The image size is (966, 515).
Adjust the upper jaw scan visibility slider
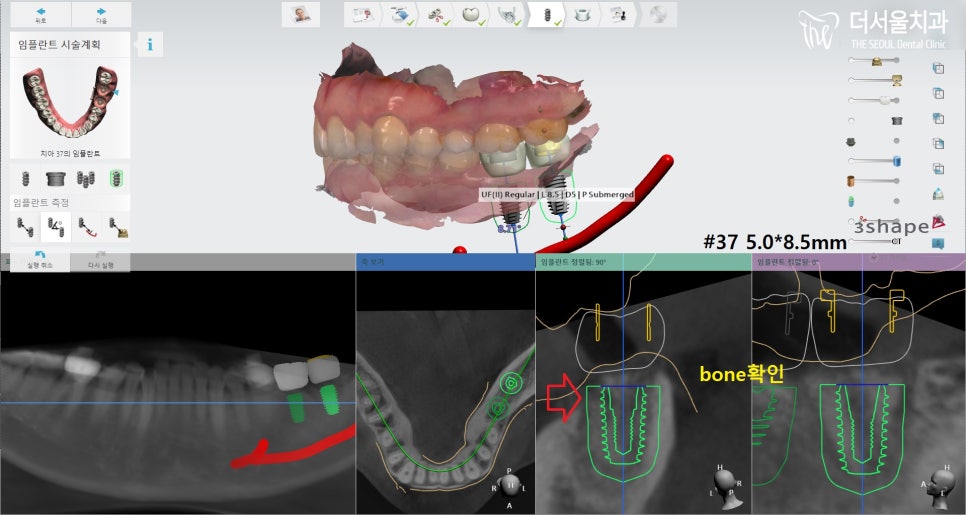[x=875, y=60]
